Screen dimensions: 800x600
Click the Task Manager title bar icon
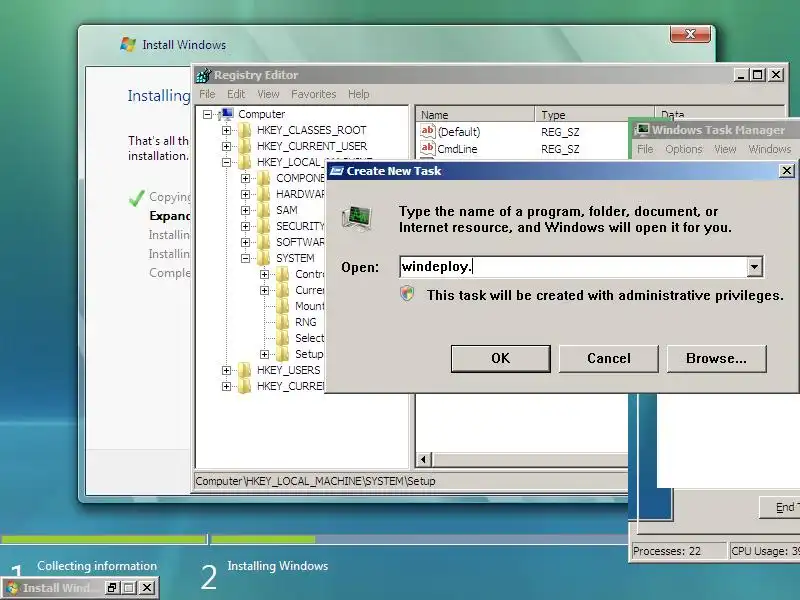[x=642, y=130]
